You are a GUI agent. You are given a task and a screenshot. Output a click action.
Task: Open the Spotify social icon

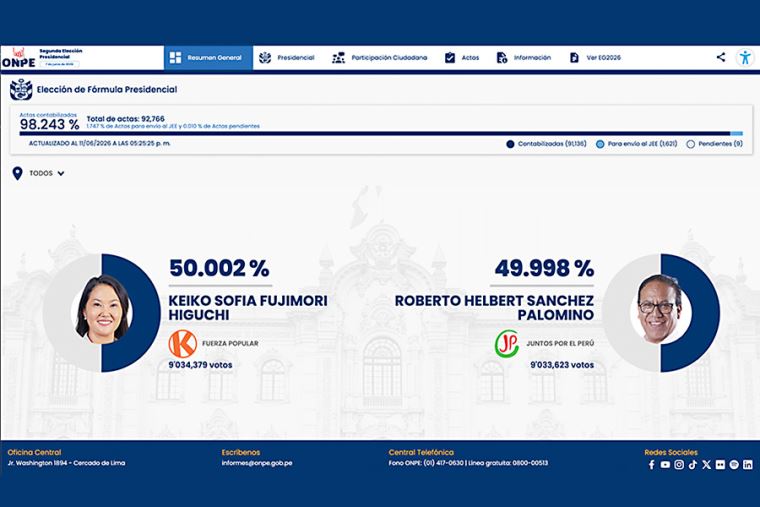tap(734, 464)
